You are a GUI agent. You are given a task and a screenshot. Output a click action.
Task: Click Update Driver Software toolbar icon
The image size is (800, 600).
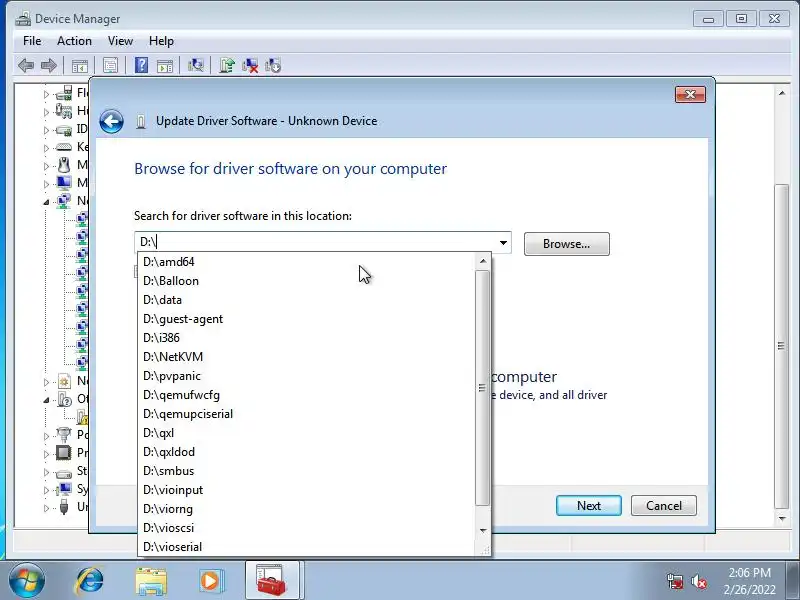tap(227, 65)
